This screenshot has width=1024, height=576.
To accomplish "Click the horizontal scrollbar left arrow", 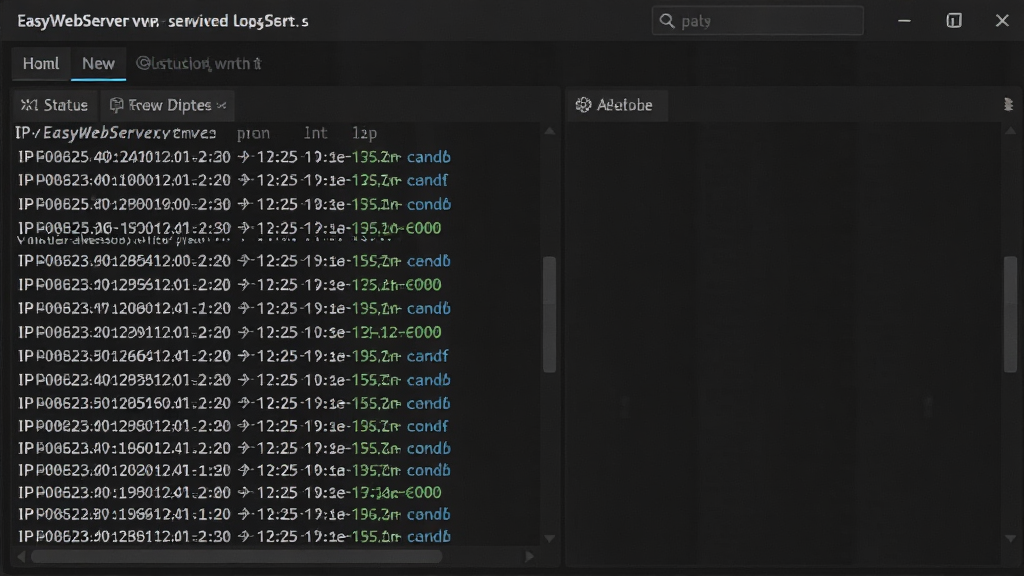I will pyautogui.click(x=22, y=556).
